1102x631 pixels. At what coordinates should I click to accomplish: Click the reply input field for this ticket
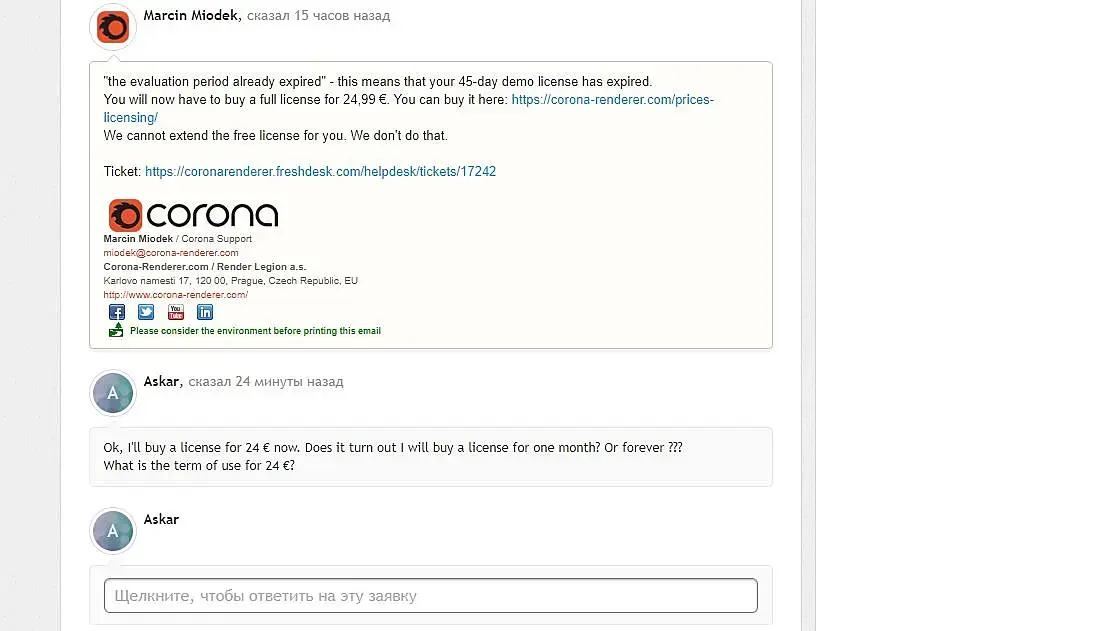[x=431, y=596]
